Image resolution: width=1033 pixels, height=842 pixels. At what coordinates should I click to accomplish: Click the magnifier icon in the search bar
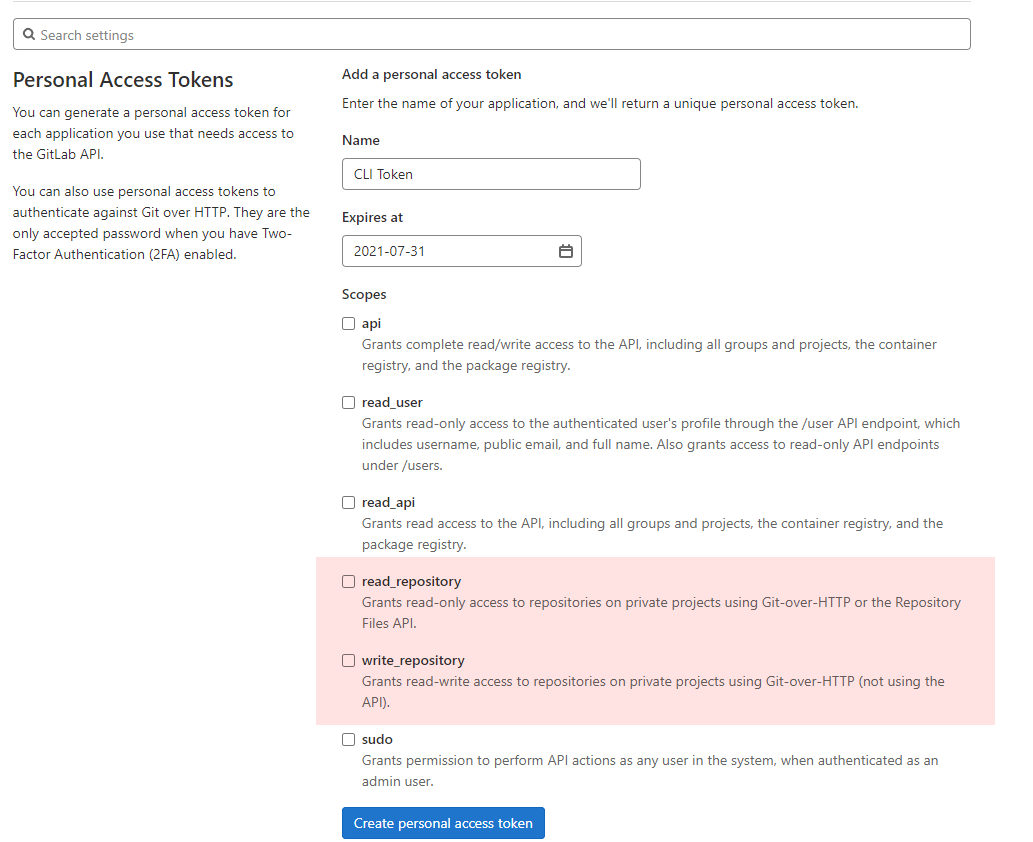29,35
